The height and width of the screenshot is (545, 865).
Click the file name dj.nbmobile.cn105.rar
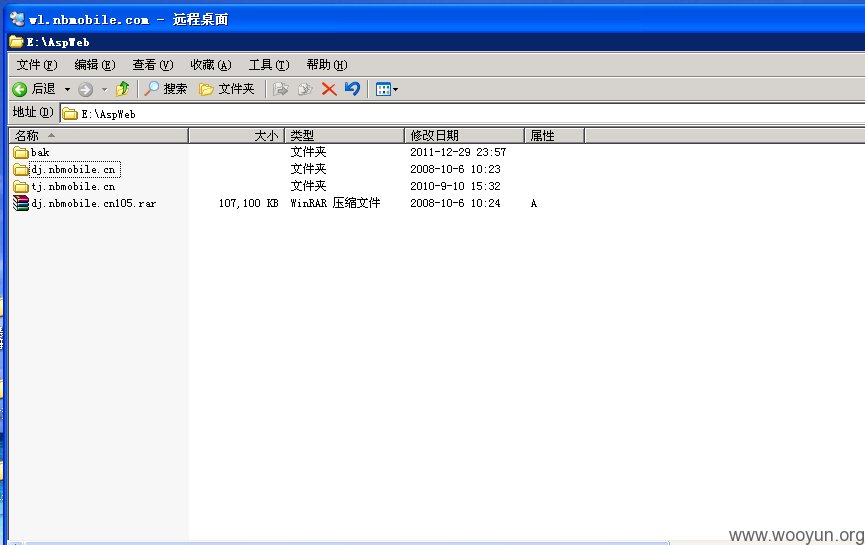94,204
